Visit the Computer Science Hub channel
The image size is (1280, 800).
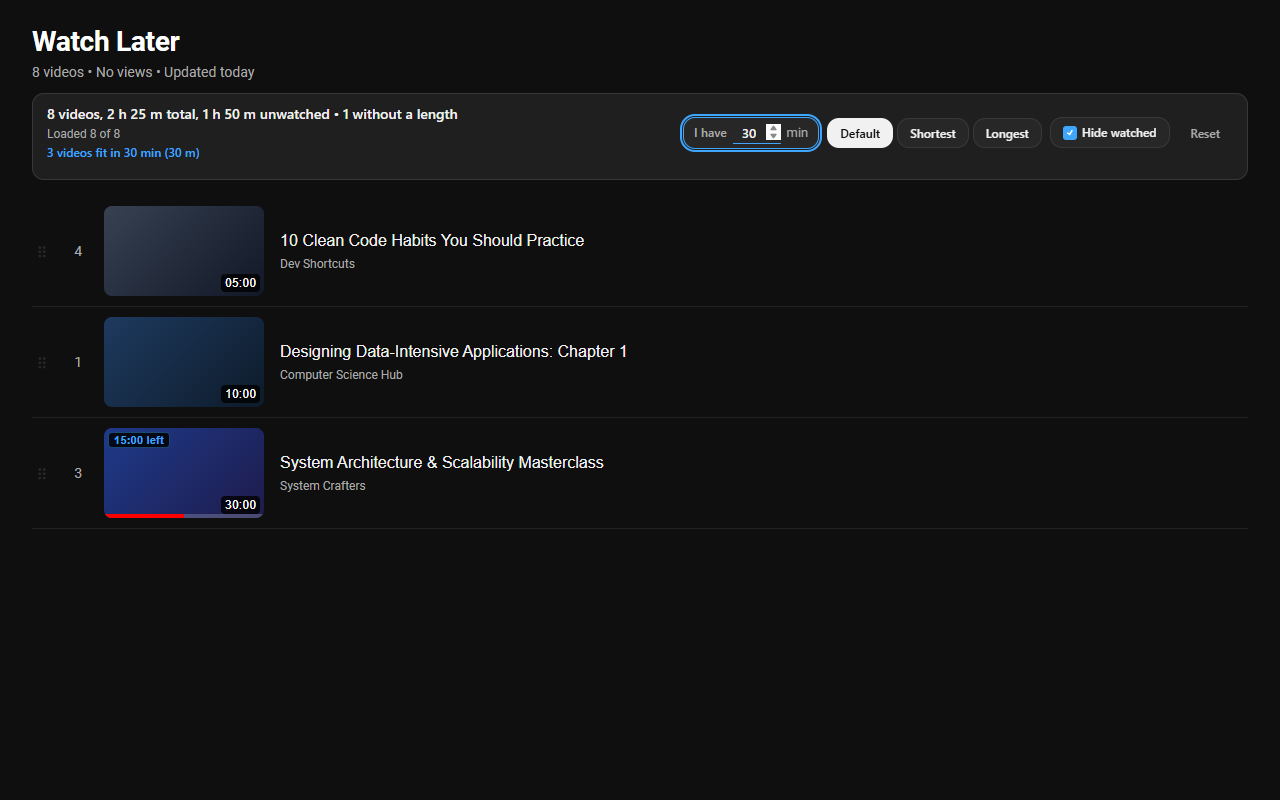click(341, 375)
